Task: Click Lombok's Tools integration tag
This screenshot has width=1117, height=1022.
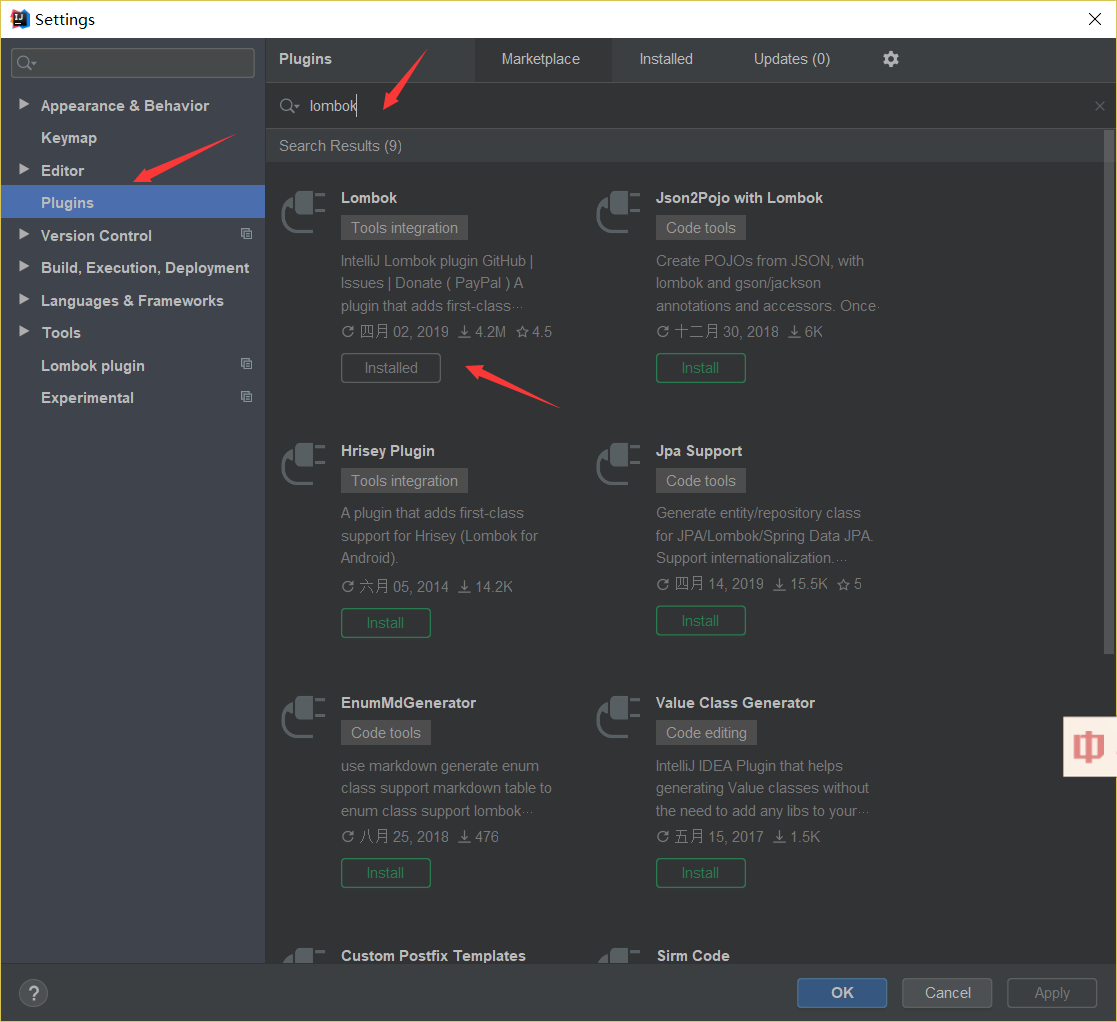Action: pos(405,228)
